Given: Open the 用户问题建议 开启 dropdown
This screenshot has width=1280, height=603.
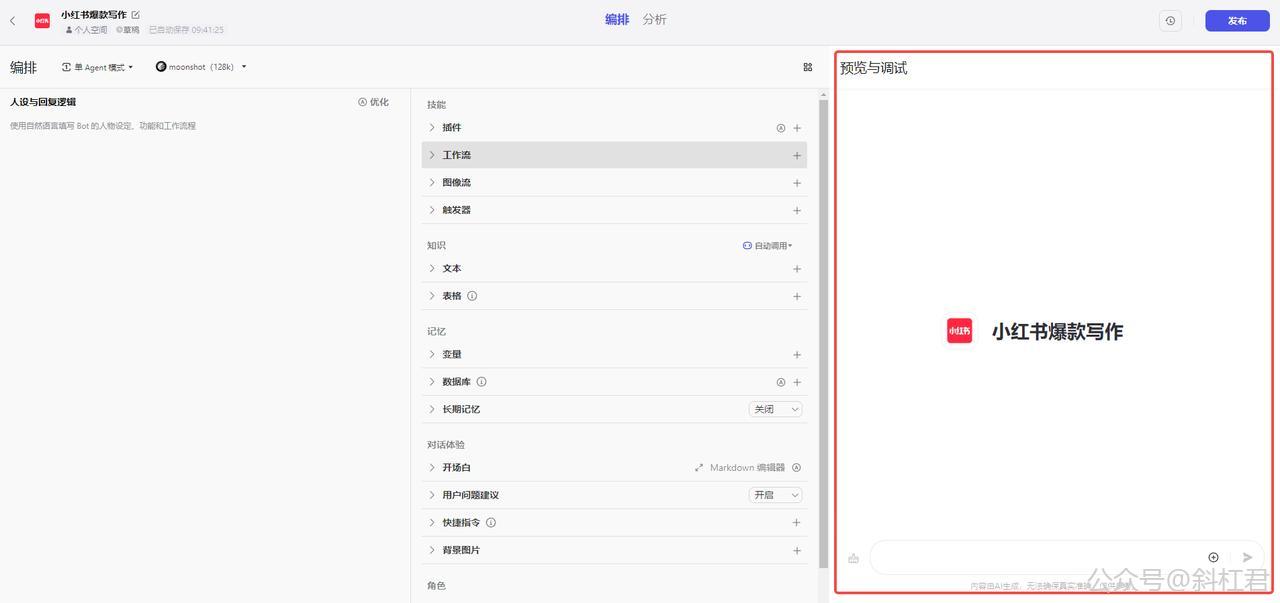Looking at the screenshot, I should point(775,495).
